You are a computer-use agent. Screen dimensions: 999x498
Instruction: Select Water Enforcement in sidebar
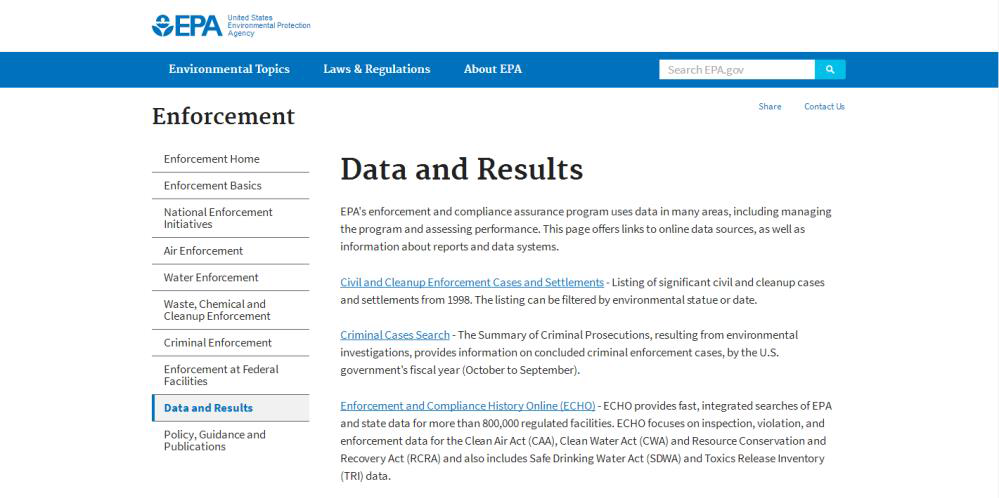(231, 278)
